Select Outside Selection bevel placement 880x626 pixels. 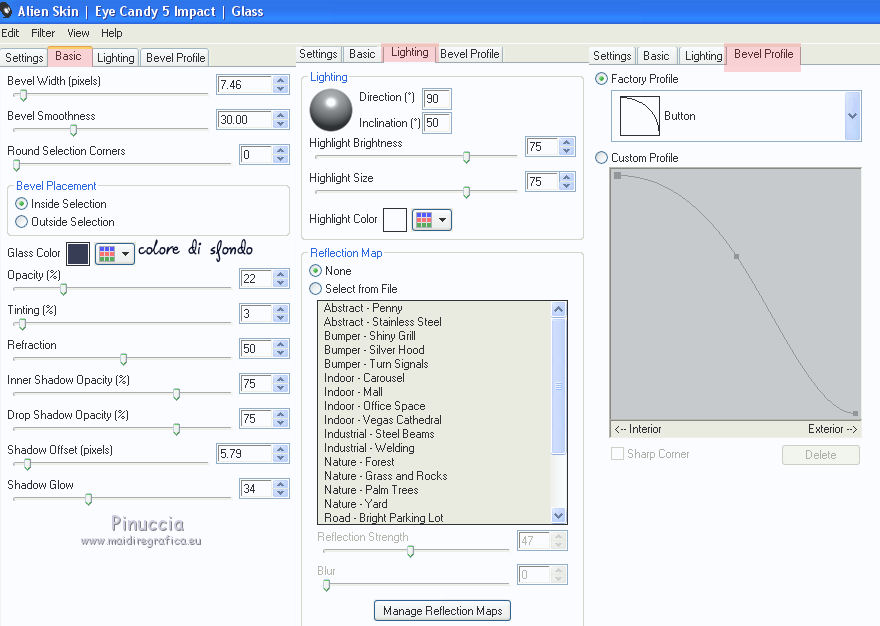point(21,222)
